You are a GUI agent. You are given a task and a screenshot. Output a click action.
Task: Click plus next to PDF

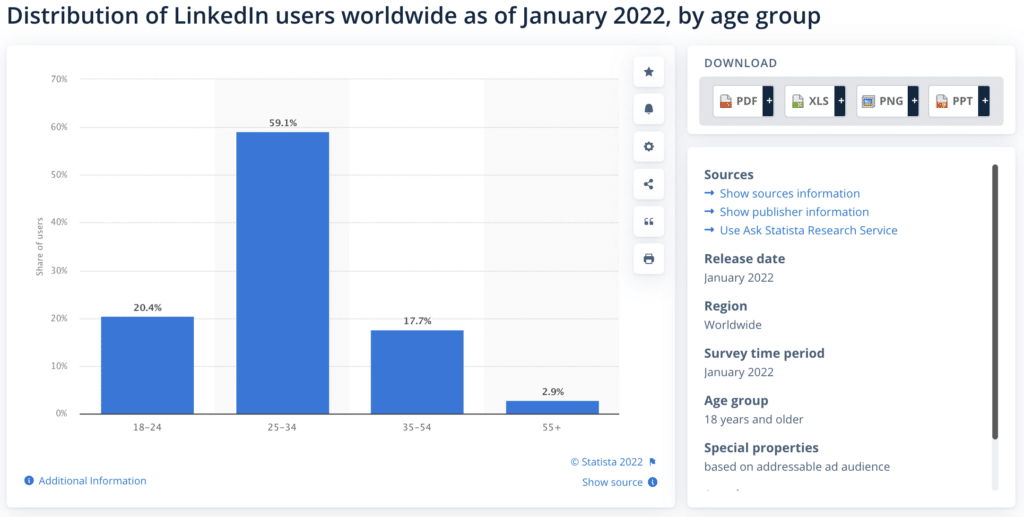coord(769,101)
